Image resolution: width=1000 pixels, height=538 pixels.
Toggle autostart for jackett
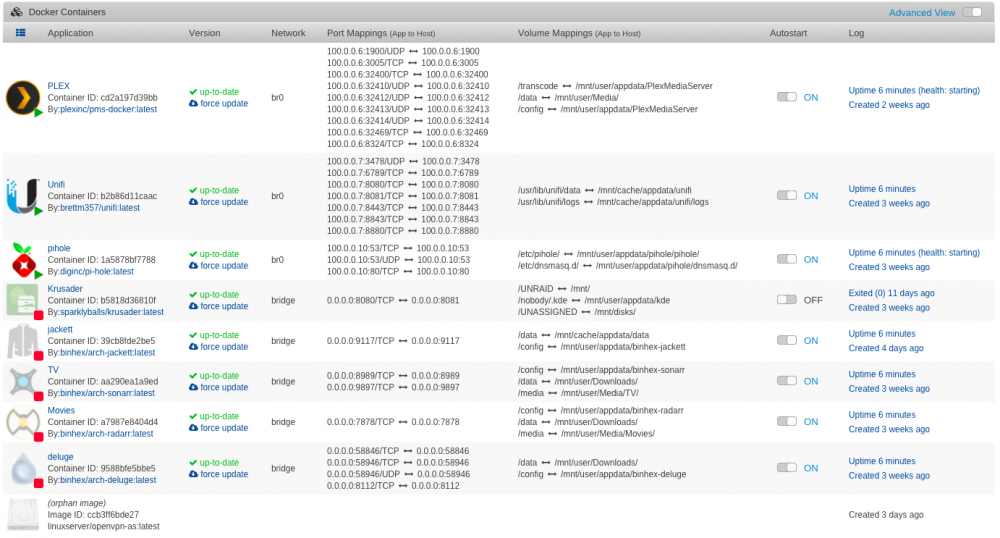[x=786, y=340]
